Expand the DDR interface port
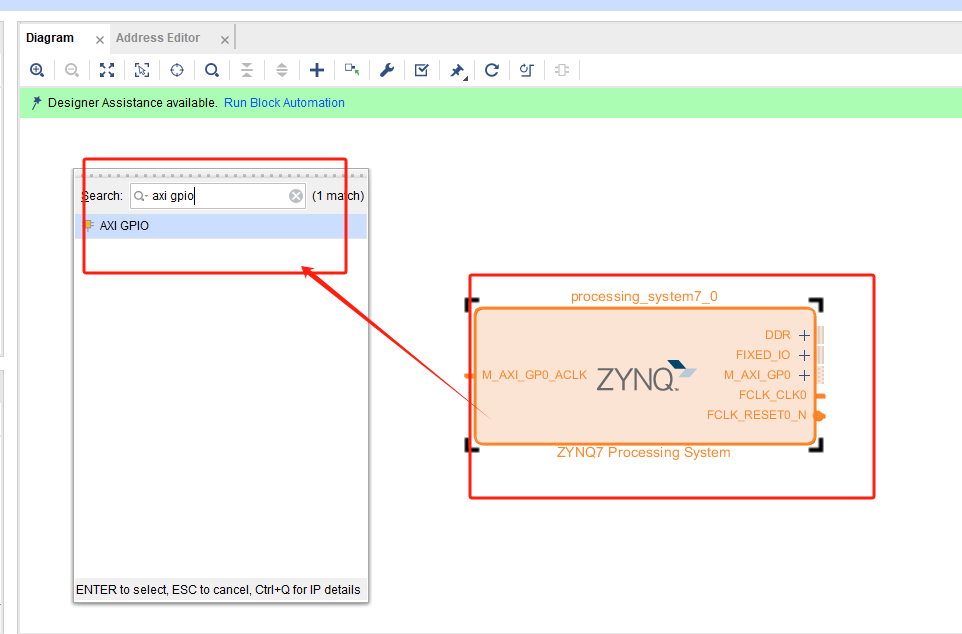Screen dimensions: 962x634 point(804,335)
